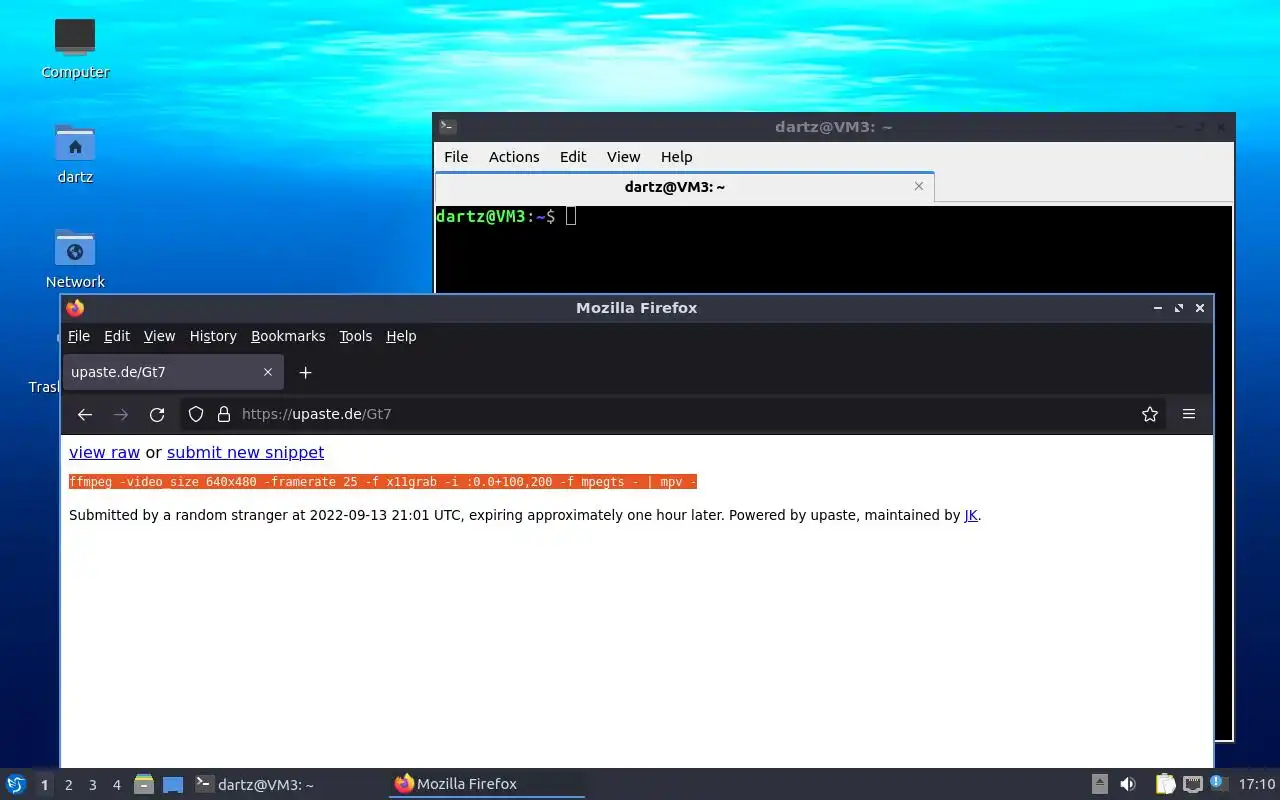The height and width of the screenshot is (800, 1280).
Task: Switch to workspace 1
Action: [44, 785]
